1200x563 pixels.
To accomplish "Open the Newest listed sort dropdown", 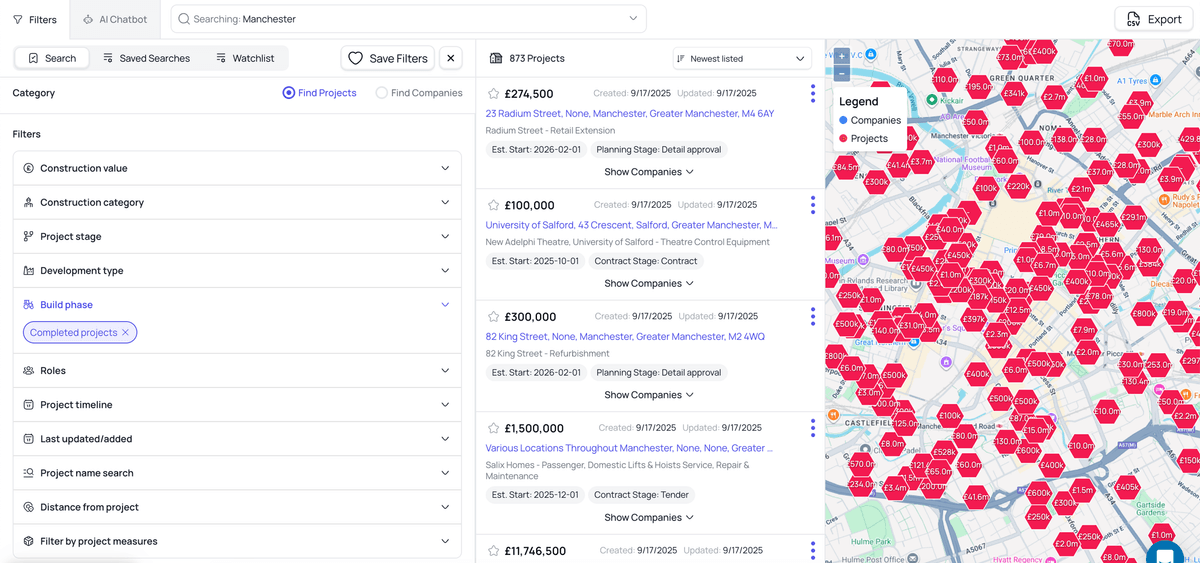I will (x=742, y=59).
